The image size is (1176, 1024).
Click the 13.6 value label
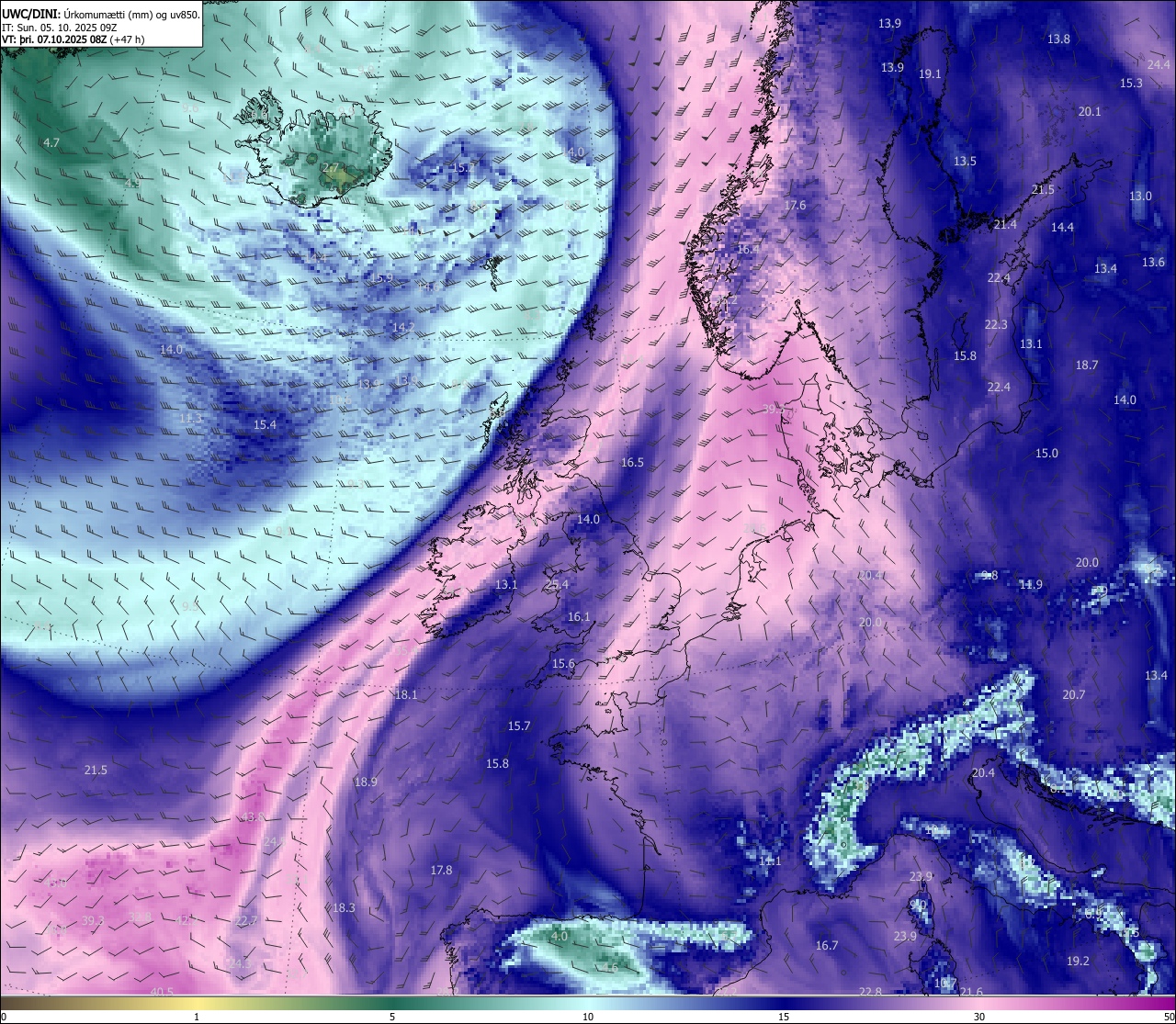pos(1153,263)
